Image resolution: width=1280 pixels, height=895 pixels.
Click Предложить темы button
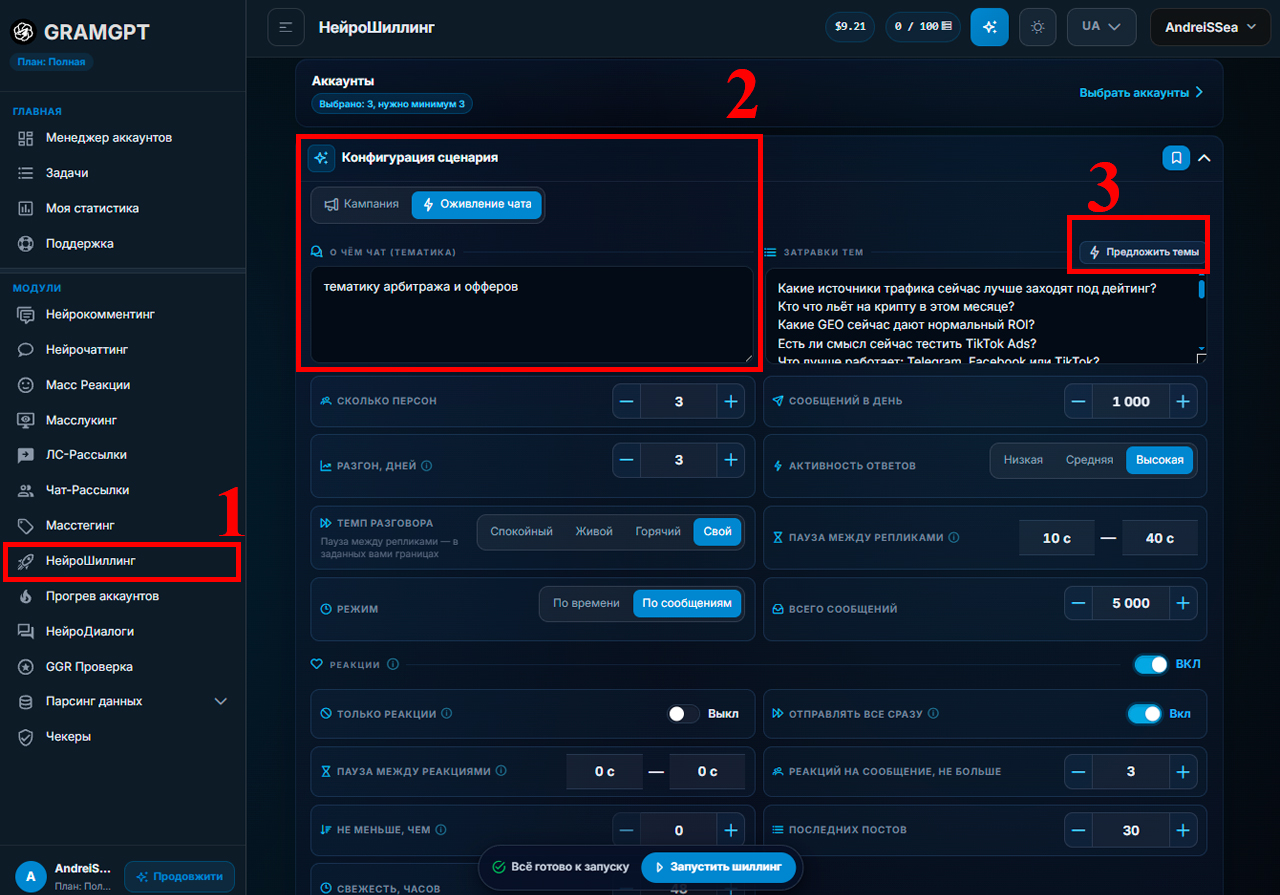(1143, 252)
